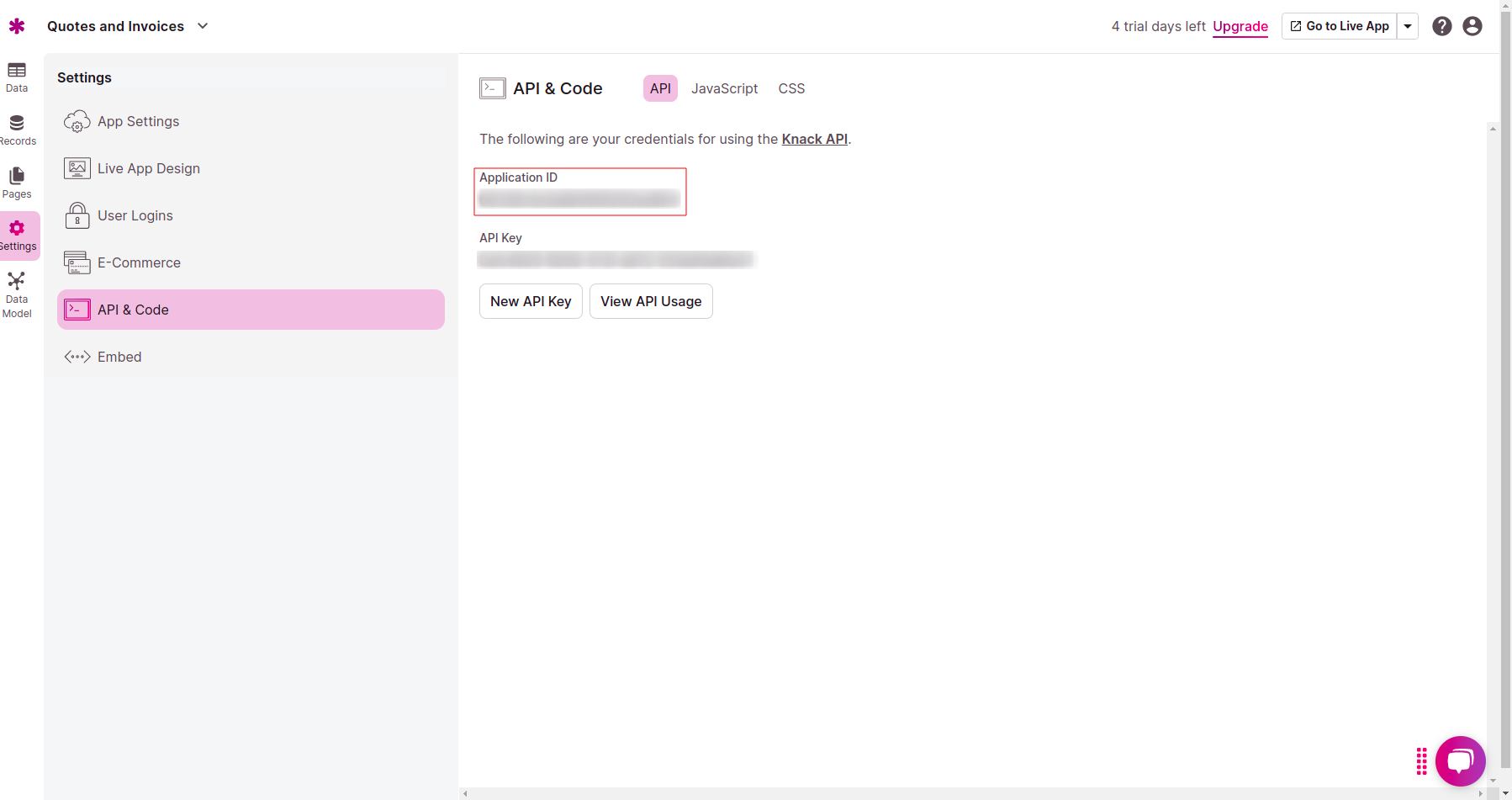Click the Embed code brackets icon
This screenshot has height=800, width=1512.
77,357
